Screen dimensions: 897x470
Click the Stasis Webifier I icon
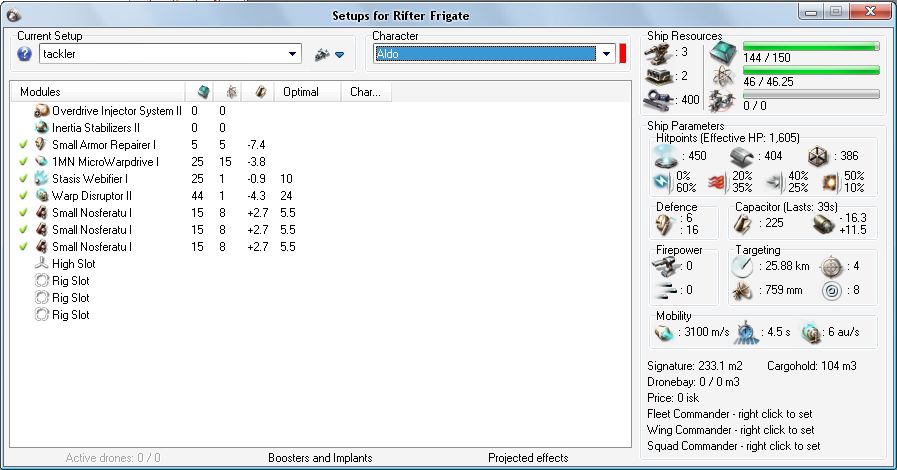point(41,178)
